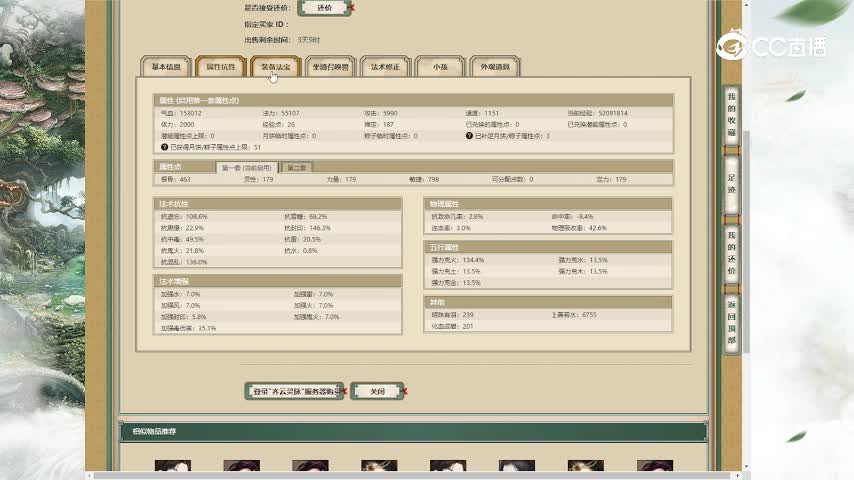The width and height of the screenshot is (854, 480).
Task: Click 返回顶部 to return to top
Action: click(x=731, y=322)
